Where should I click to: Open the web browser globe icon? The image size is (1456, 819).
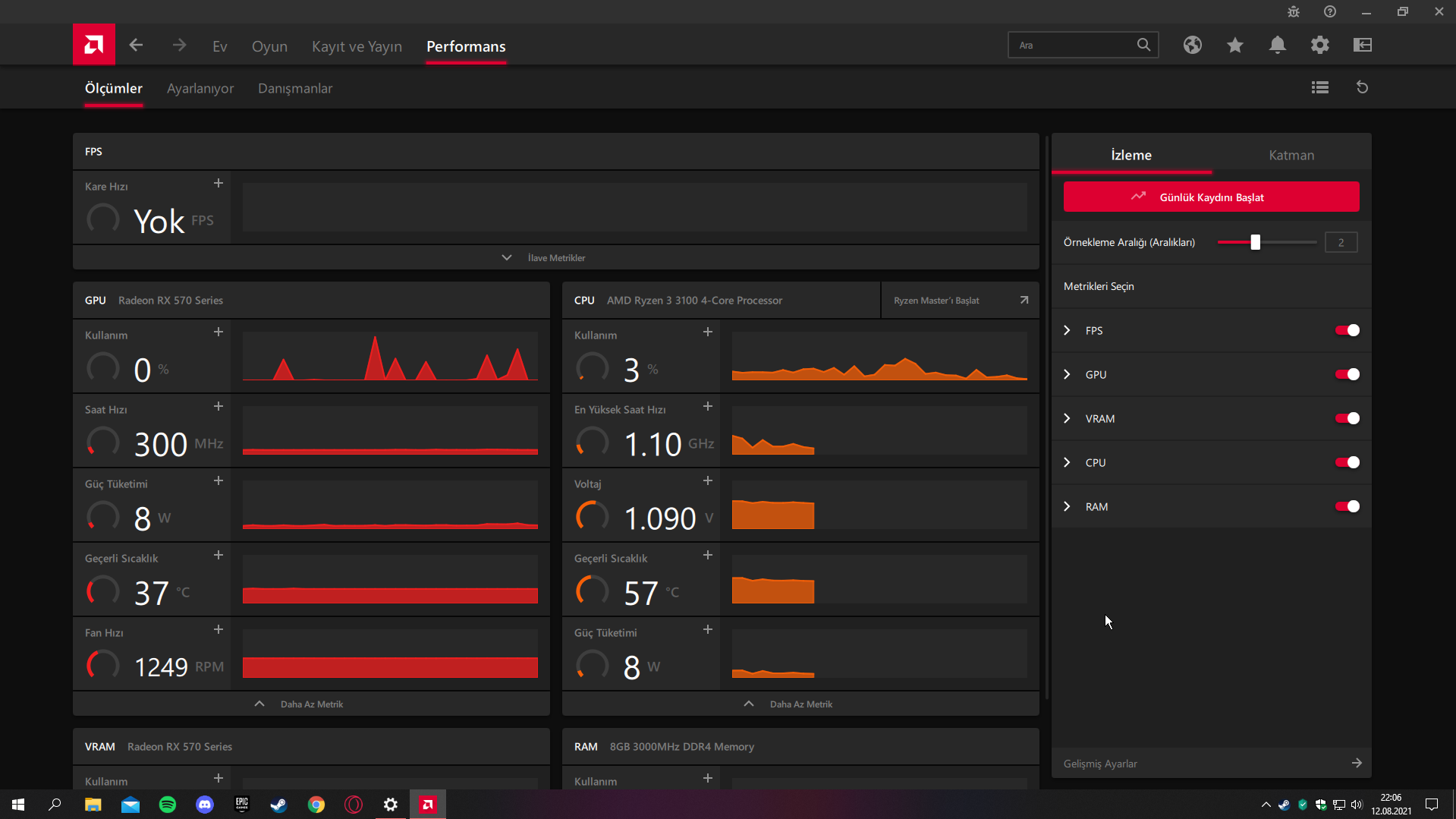1193,45
